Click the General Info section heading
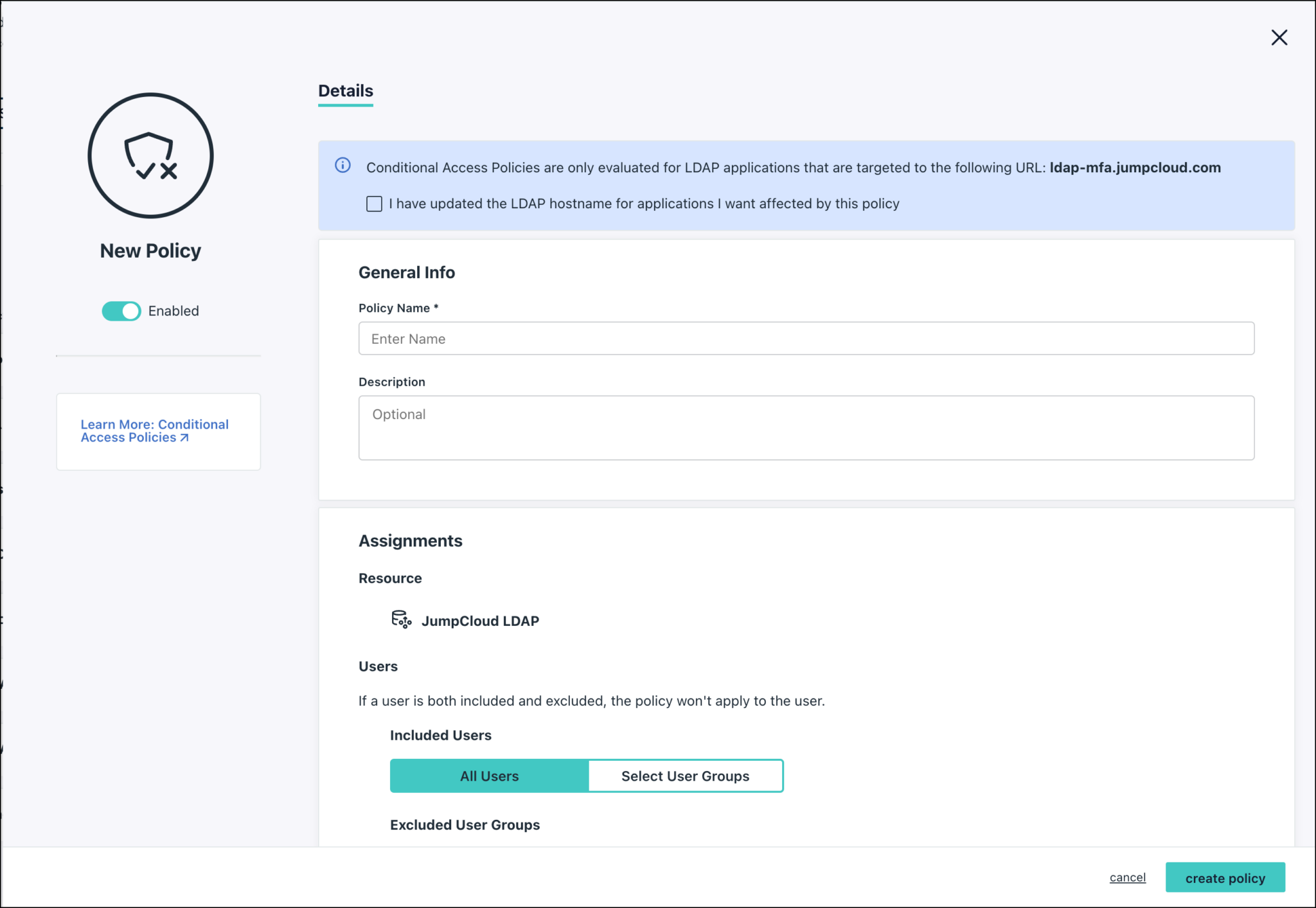The width and height of the screenshot is (1316, 908). [x=406, y=272]
